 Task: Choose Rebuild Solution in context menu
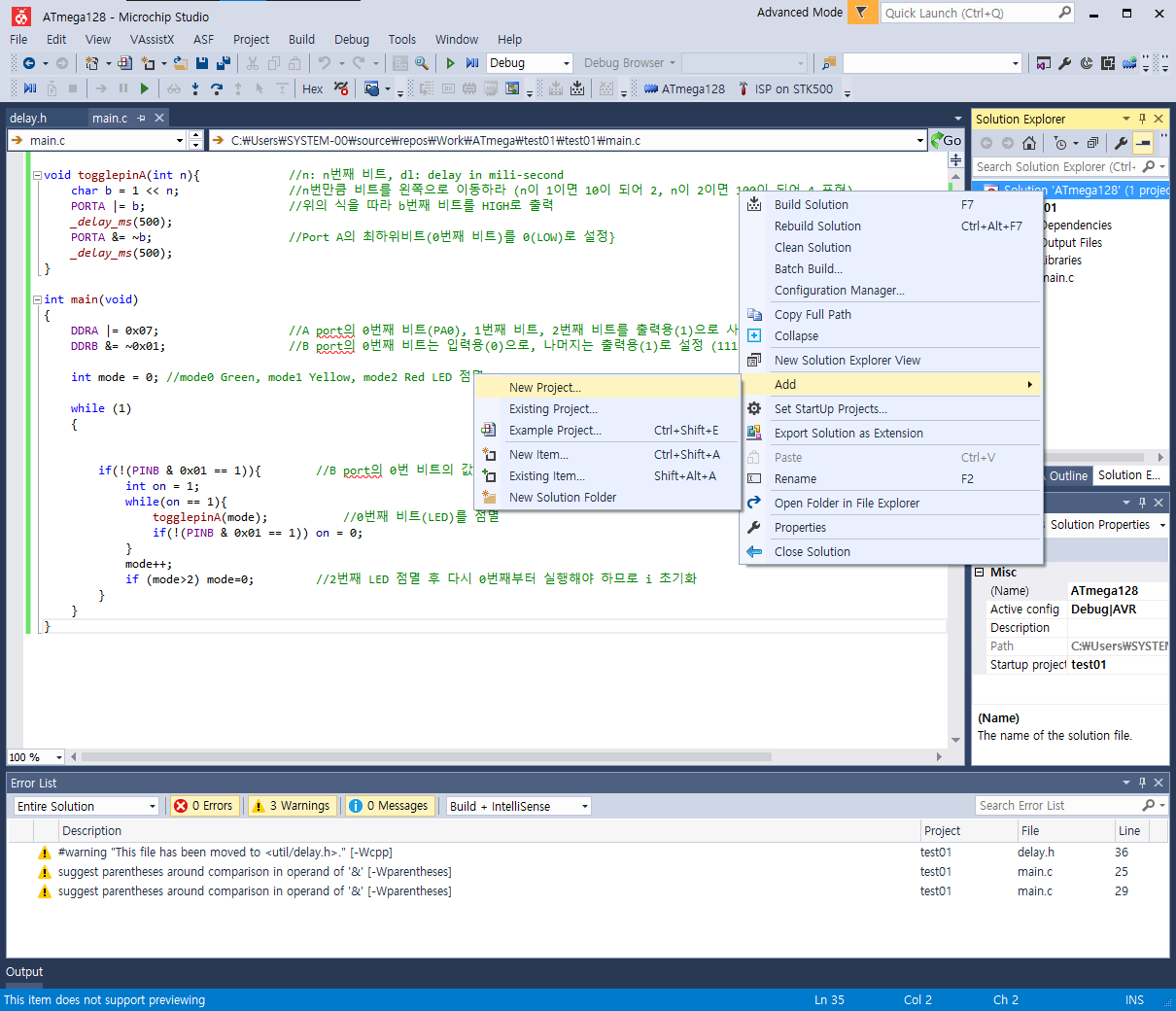[x=817, y=227]
